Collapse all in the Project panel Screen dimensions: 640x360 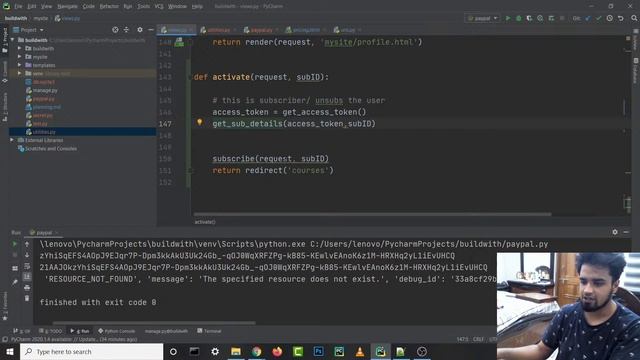127,30
